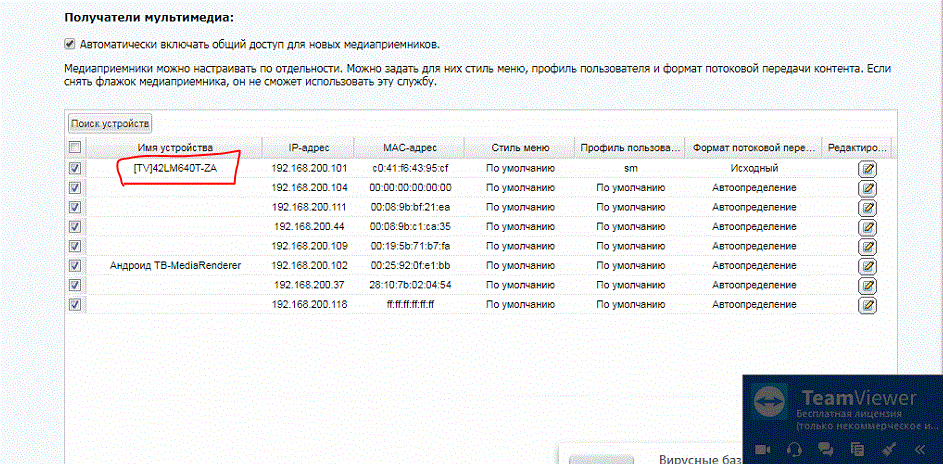Toggle select-all checkbox in table header

click(x=75, y=147)
